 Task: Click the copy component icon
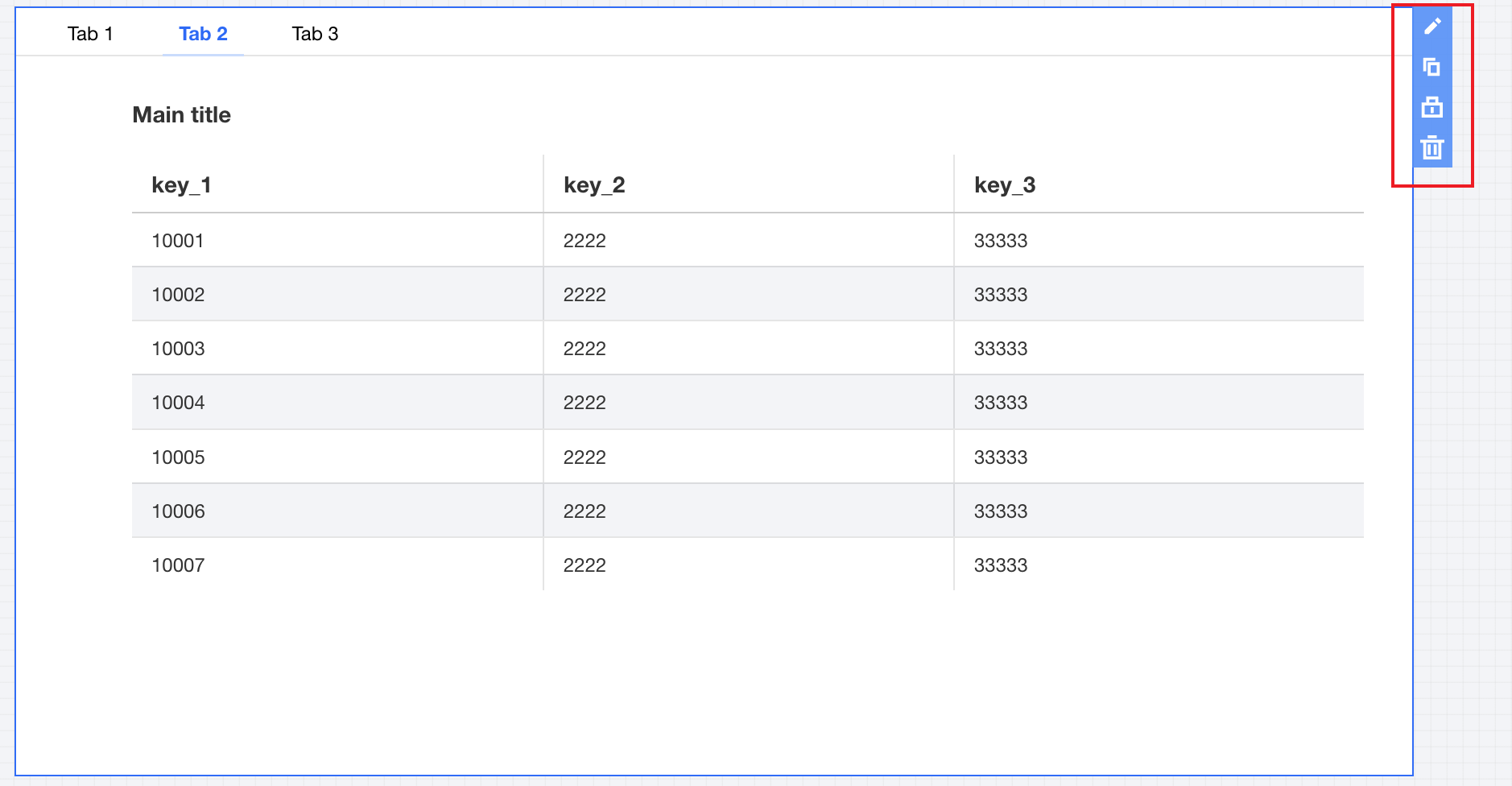click(x=1432, y=68)
